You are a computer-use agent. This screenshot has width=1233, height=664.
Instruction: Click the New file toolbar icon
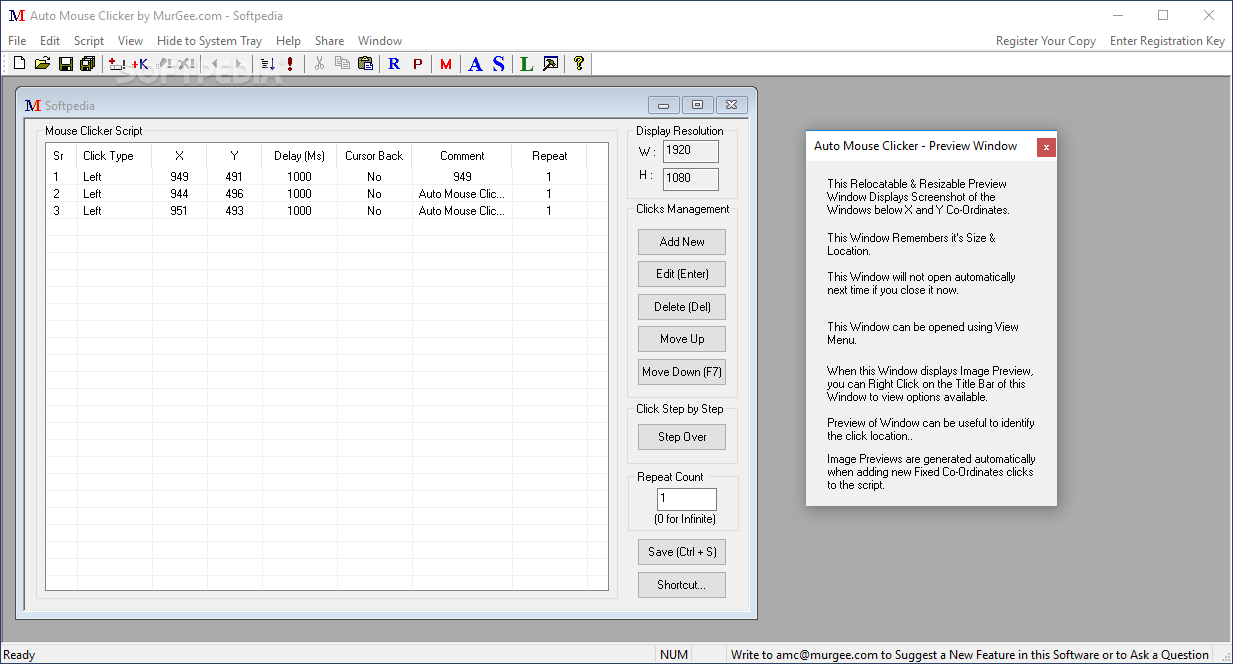pyautogui.click(x=19, y=64)
